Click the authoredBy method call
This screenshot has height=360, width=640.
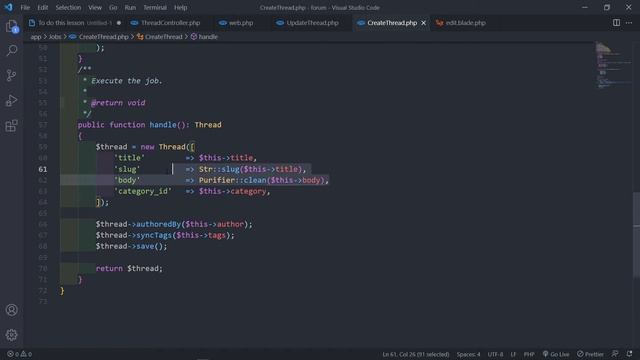pos(158,224)
